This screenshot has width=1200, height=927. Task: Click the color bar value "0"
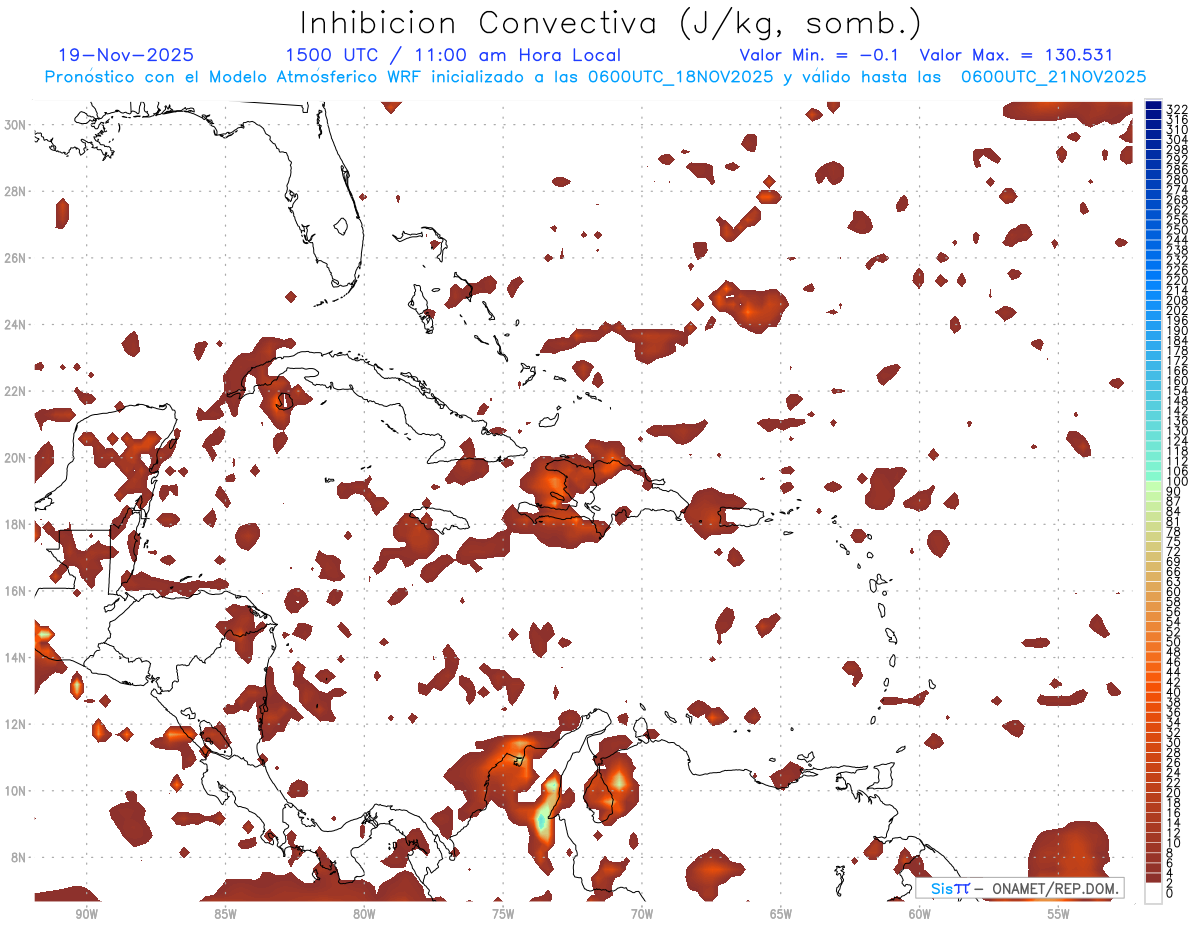coord(1170,892)
